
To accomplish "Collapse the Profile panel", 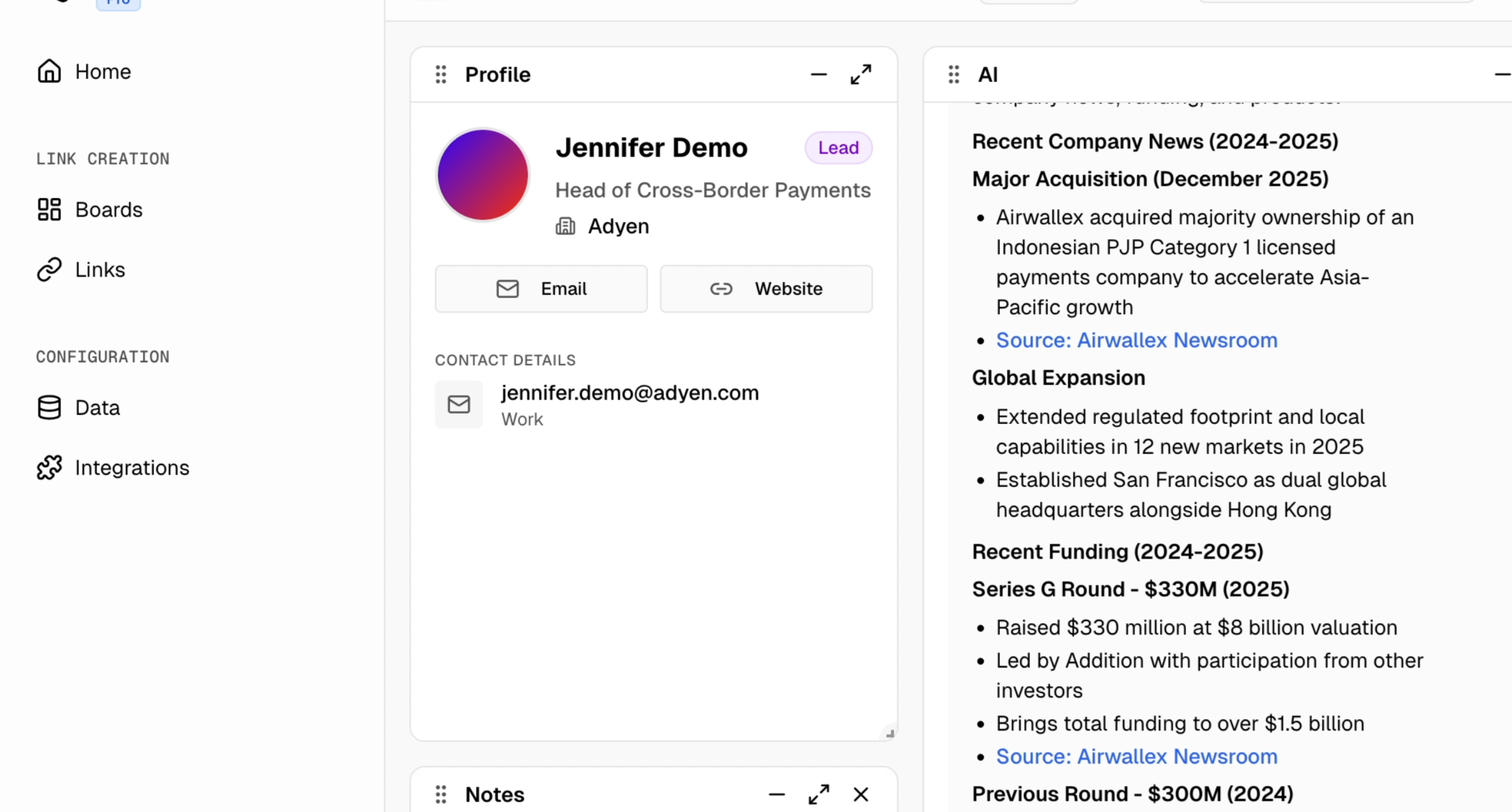I will (818, 74).
